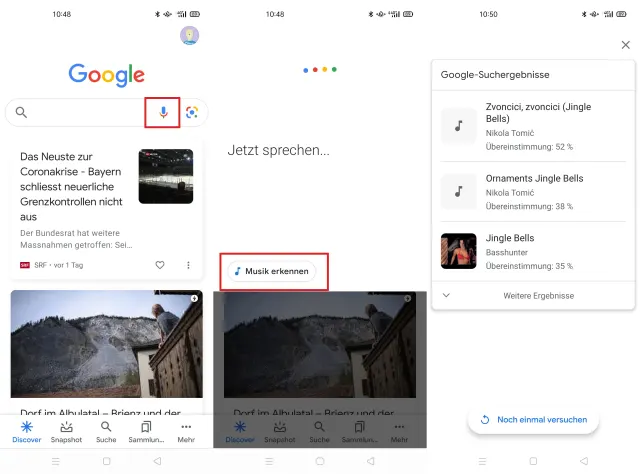Tap music note icon beside Ornaments result

pos(458,191)
